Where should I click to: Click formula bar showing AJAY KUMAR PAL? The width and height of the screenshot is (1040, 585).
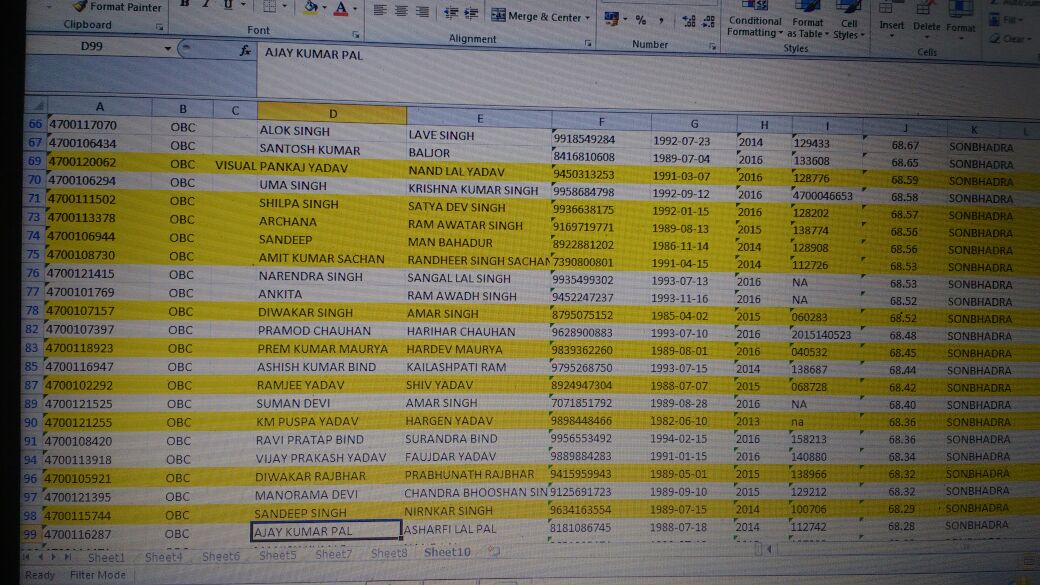(x=647, y=74)
